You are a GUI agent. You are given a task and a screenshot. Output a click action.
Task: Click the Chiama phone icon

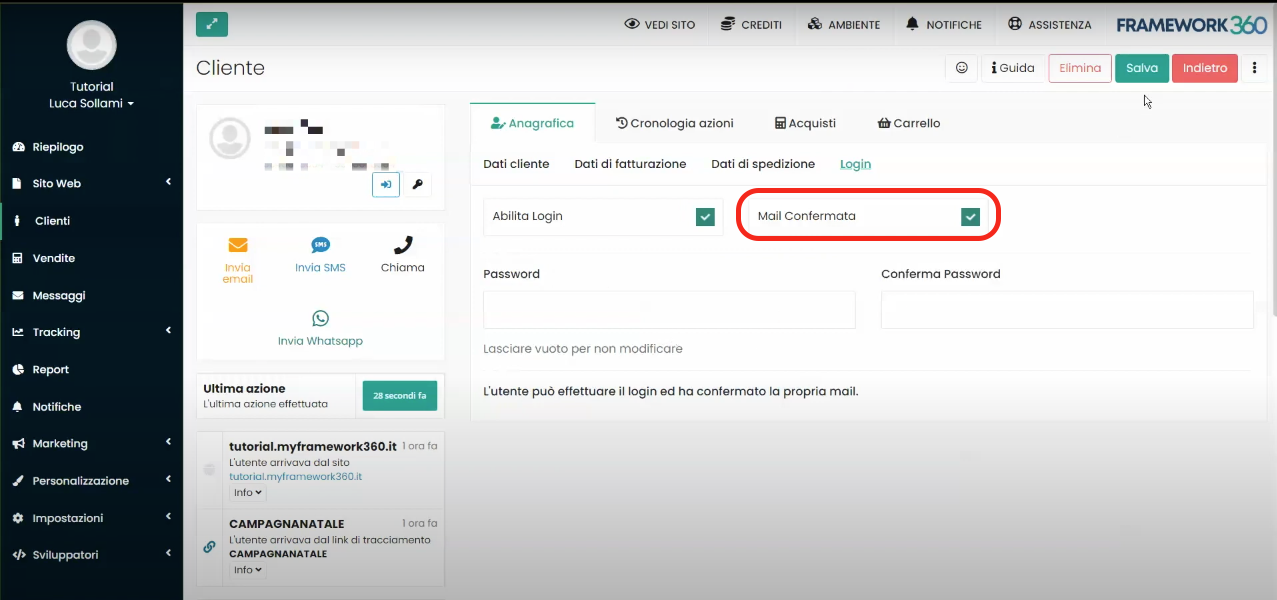[402, 245]
